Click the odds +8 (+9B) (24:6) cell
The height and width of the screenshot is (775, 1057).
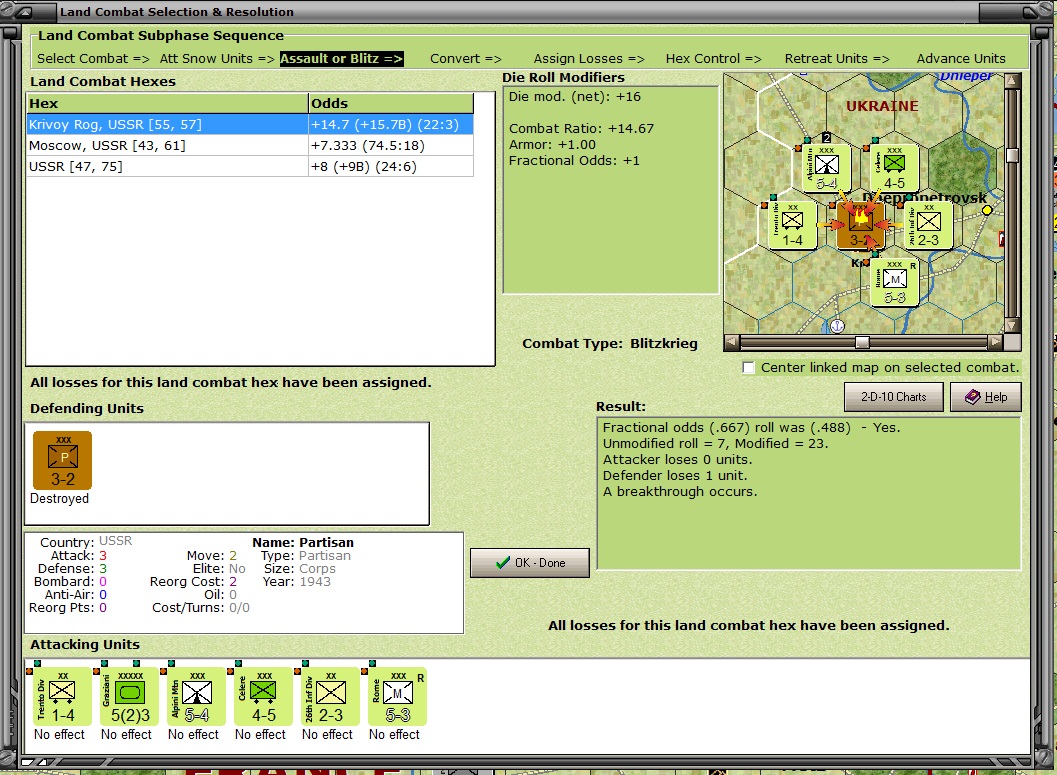391,166
